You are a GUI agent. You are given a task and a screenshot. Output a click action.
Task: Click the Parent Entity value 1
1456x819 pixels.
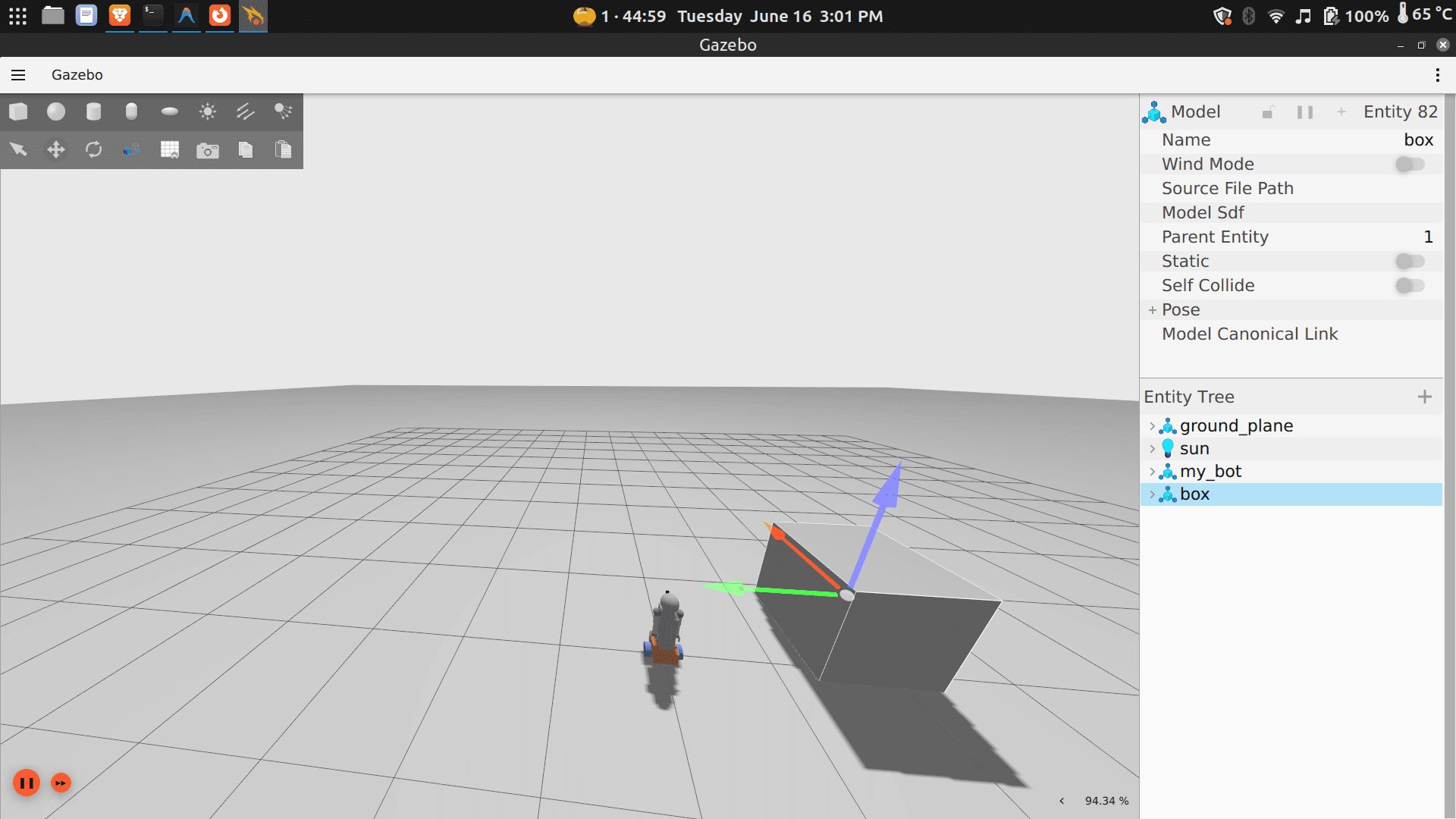[x=1428, y=237]
